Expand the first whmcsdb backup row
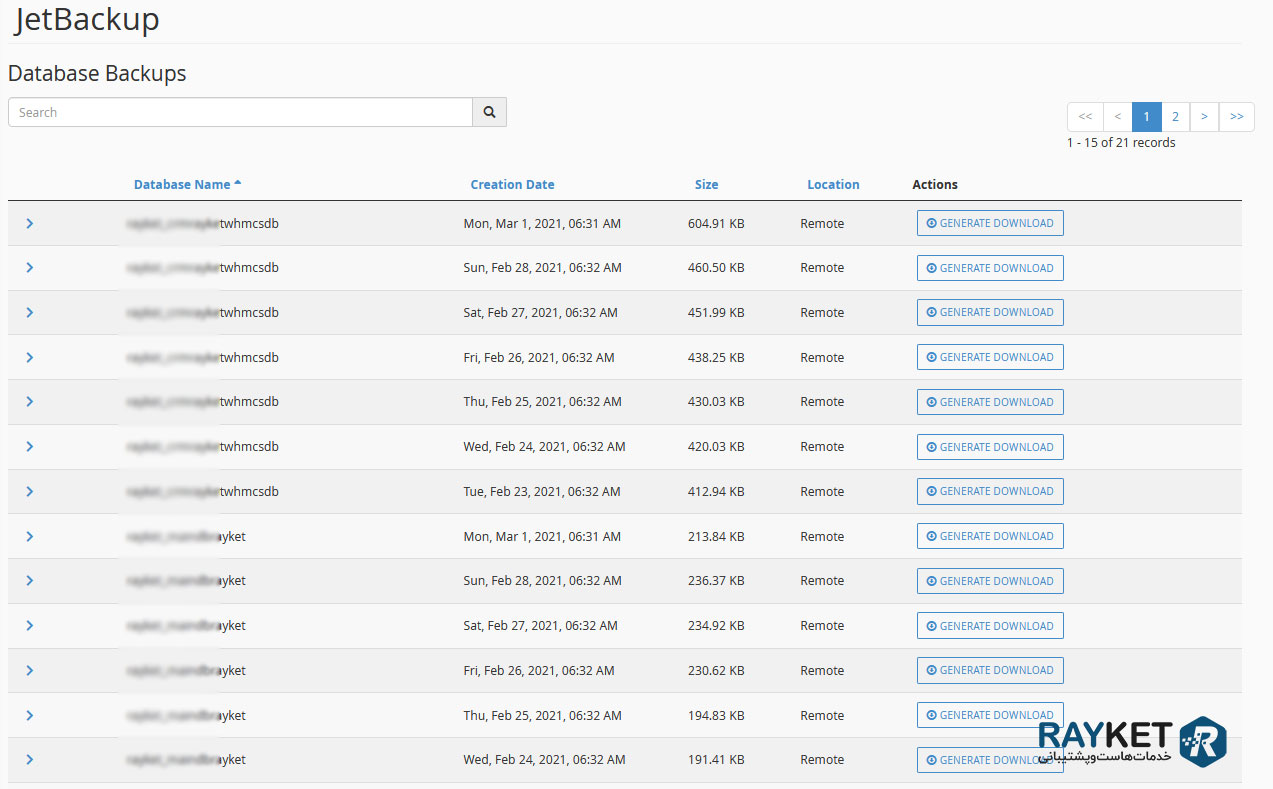The image size is (1273, 789). tap(29, 223)
